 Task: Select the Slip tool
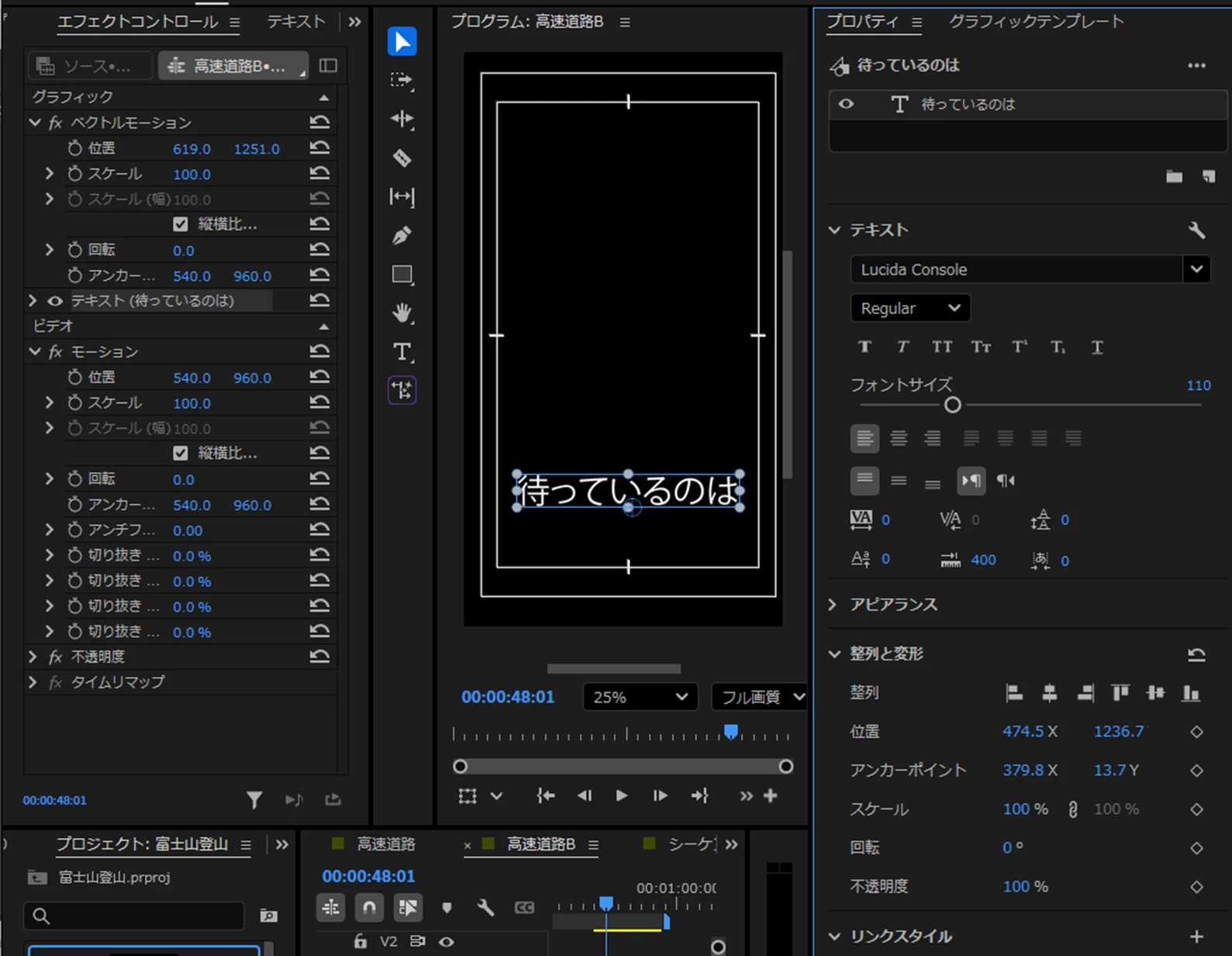402,197
